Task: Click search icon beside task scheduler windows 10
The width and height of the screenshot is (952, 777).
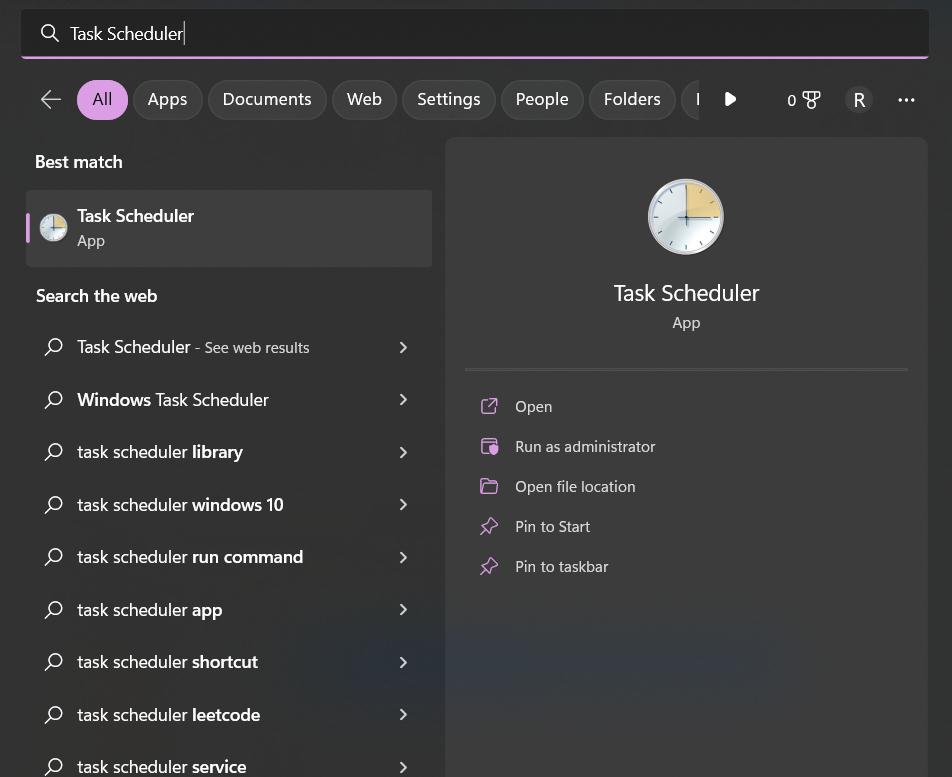Action: click(x=53, y=504)
